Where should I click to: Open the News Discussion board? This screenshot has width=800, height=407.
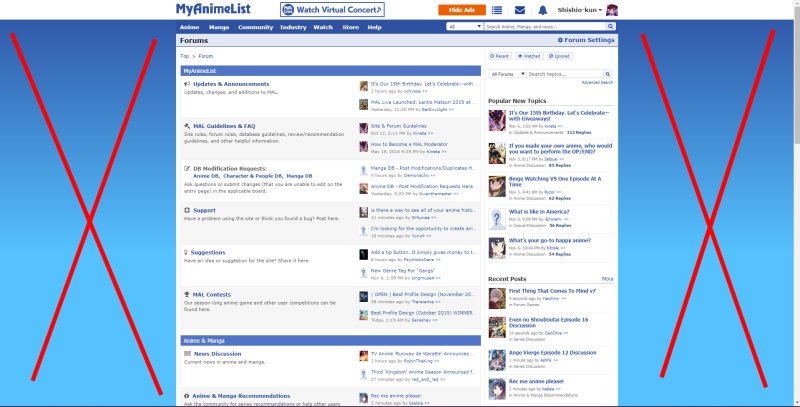217,354
